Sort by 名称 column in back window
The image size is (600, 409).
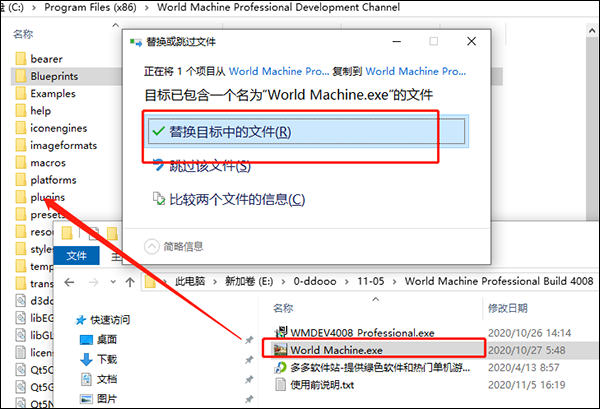[x=23, y=34]
